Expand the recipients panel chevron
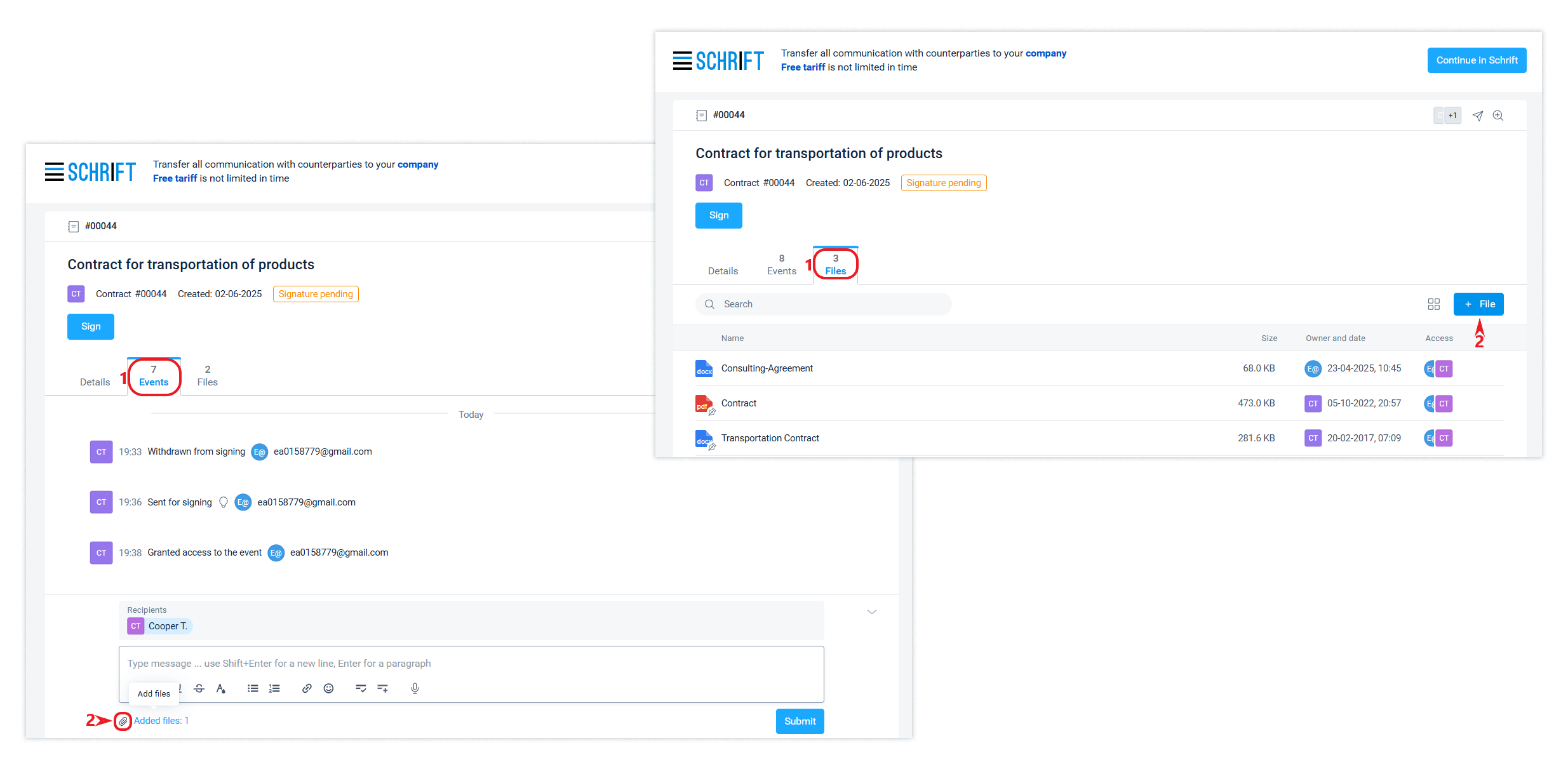Screen dimensions: 1568x769 coord(872,612)
